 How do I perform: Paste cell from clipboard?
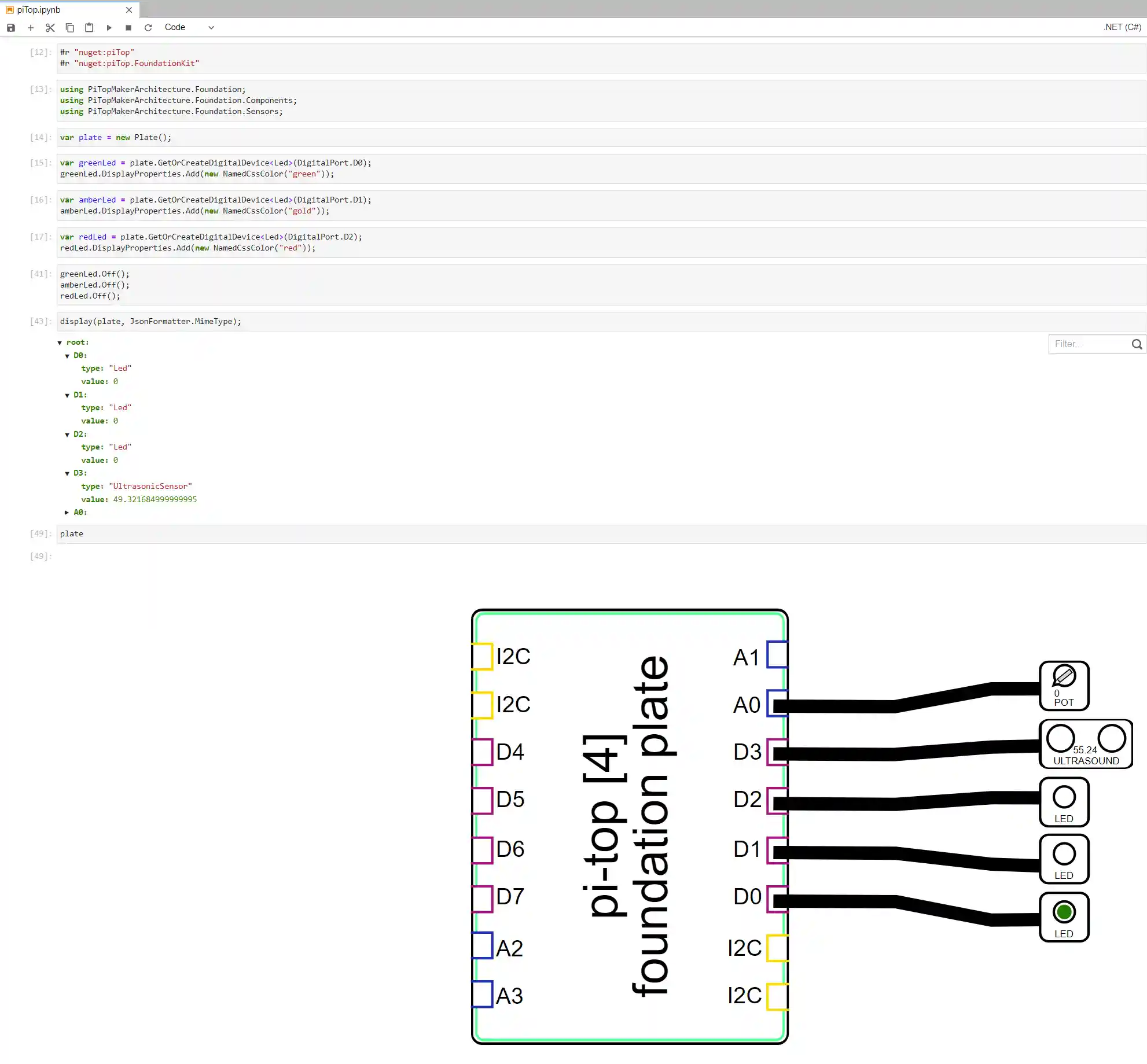[x=89, y=27]
